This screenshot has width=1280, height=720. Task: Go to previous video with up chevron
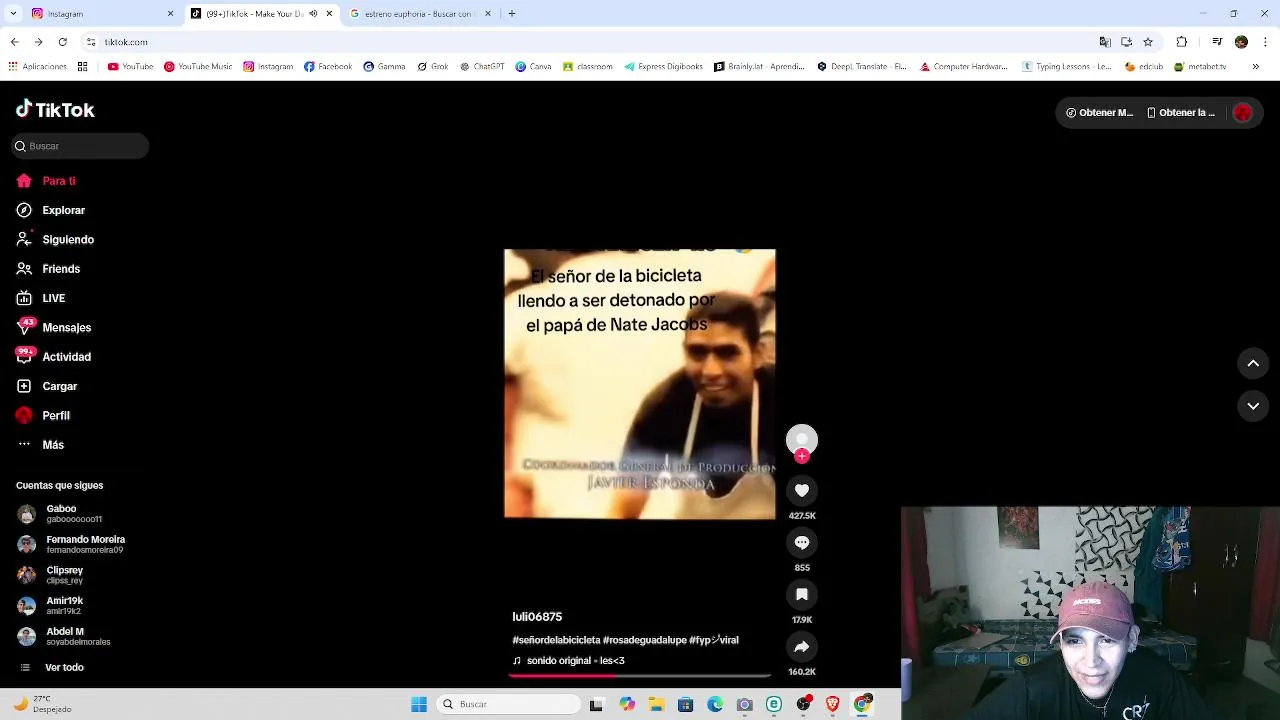click(x=1253, y=364)
